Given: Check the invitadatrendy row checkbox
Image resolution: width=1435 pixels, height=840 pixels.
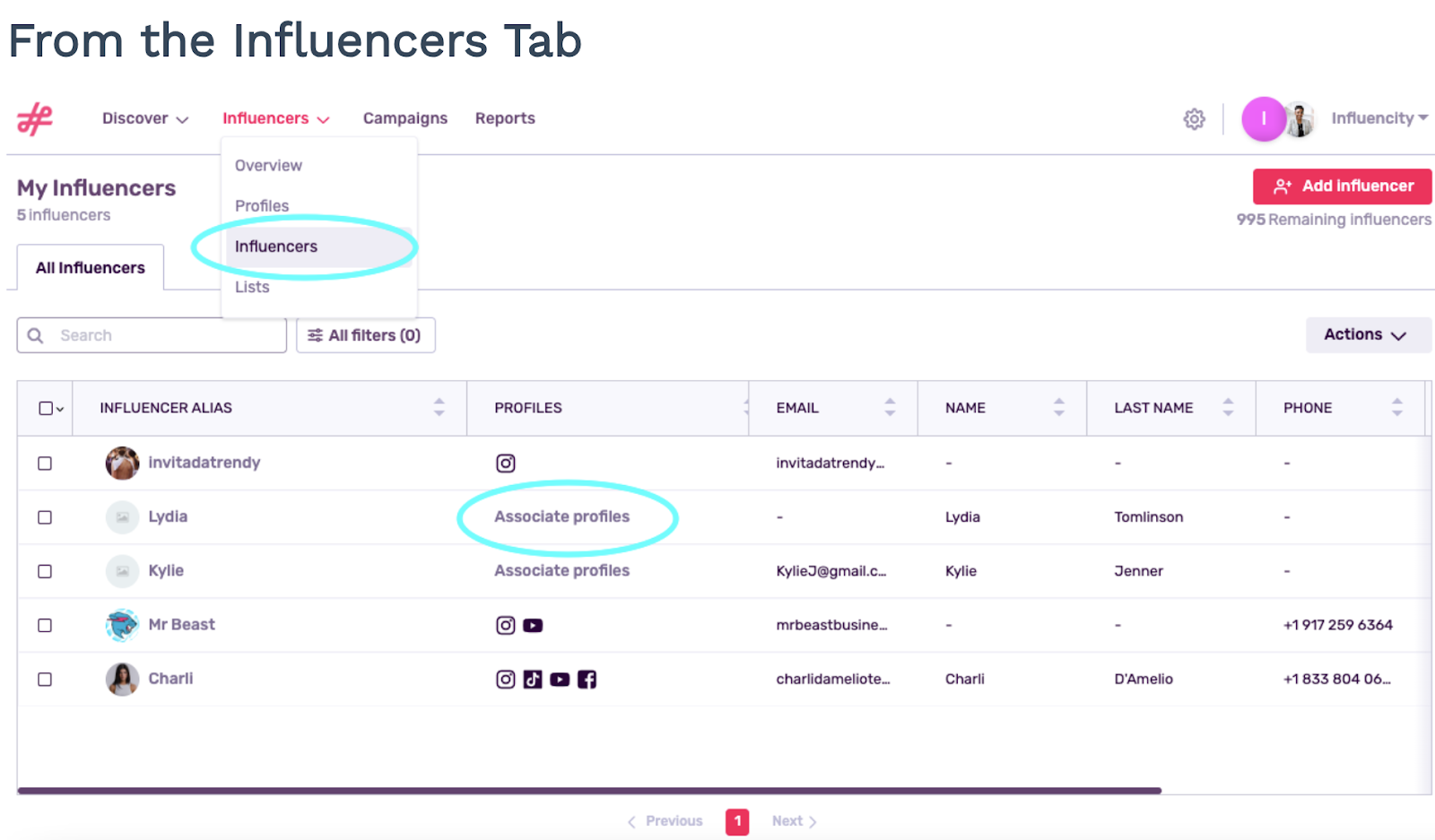Looking at the screenshot, I should pos(45,463).
